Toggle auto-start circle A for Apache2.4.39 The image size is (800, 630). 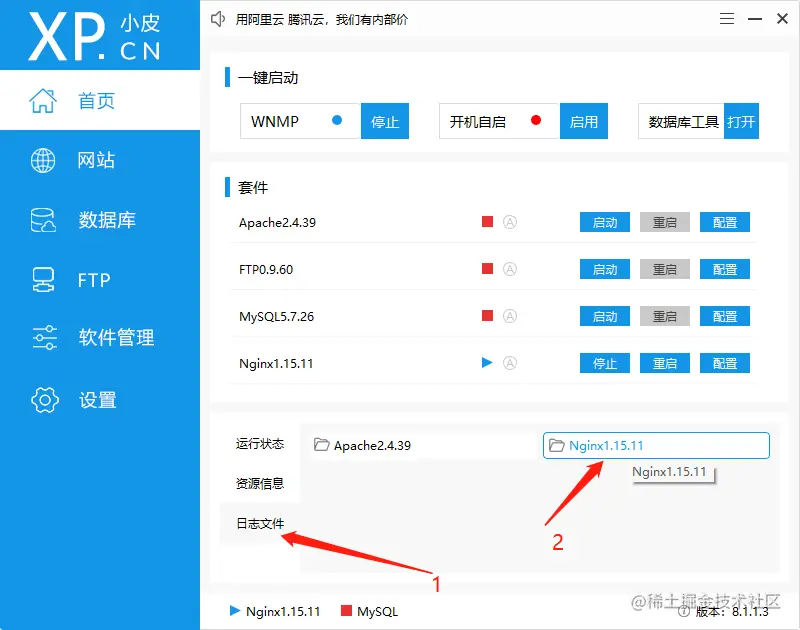(x=510, y=222)
